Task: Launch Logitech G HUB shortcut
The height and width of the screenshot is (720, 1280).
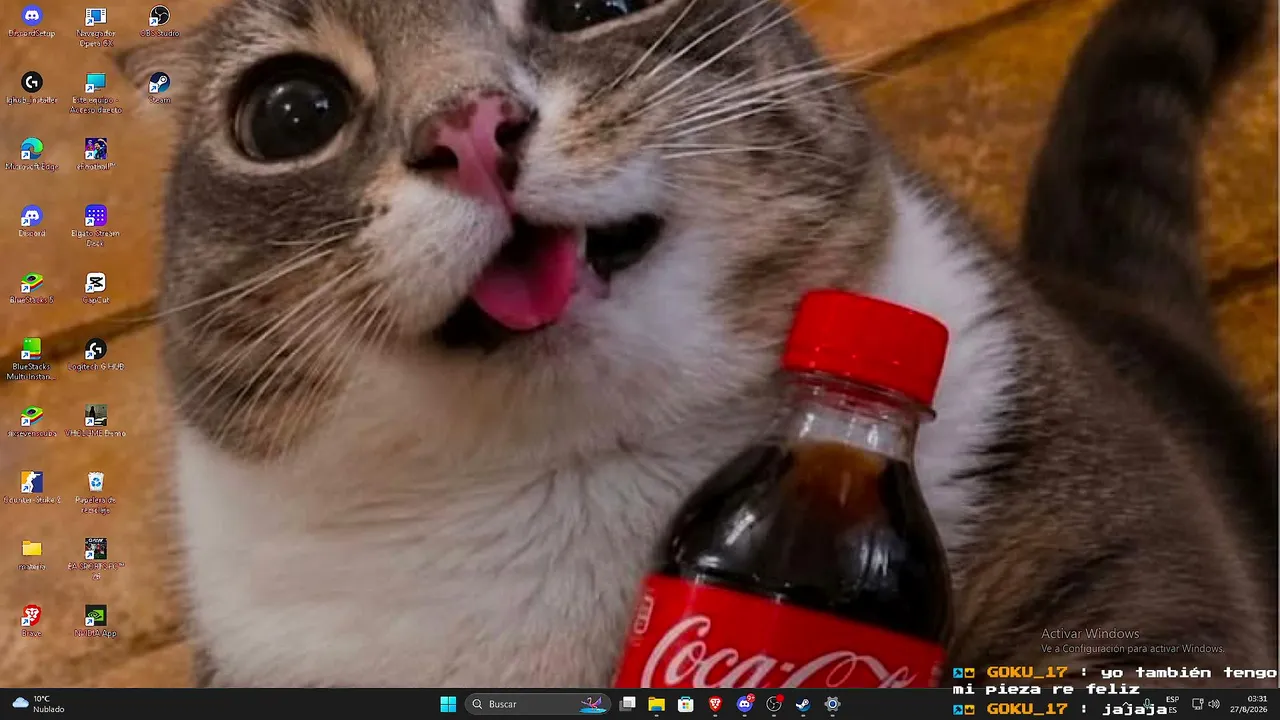Action: tap(96, 355)
